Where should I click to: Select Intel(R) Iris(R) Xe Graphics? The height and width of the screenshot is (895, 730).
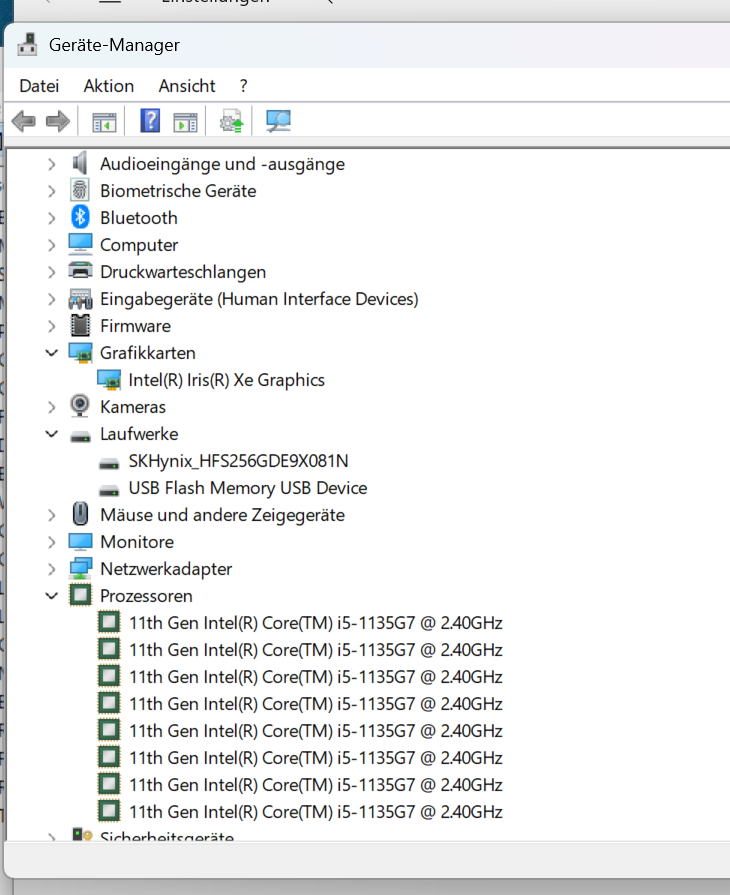click(227, 380)
